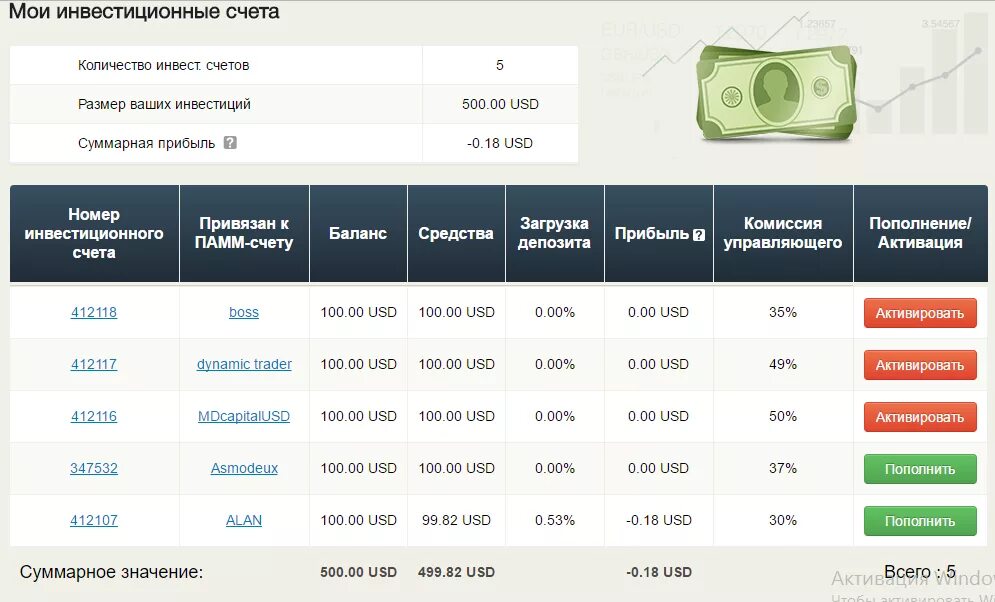Image resolution: width=995 pixels, height=602 pixels.
Task: Open investment account 412117
Action: 94,364
